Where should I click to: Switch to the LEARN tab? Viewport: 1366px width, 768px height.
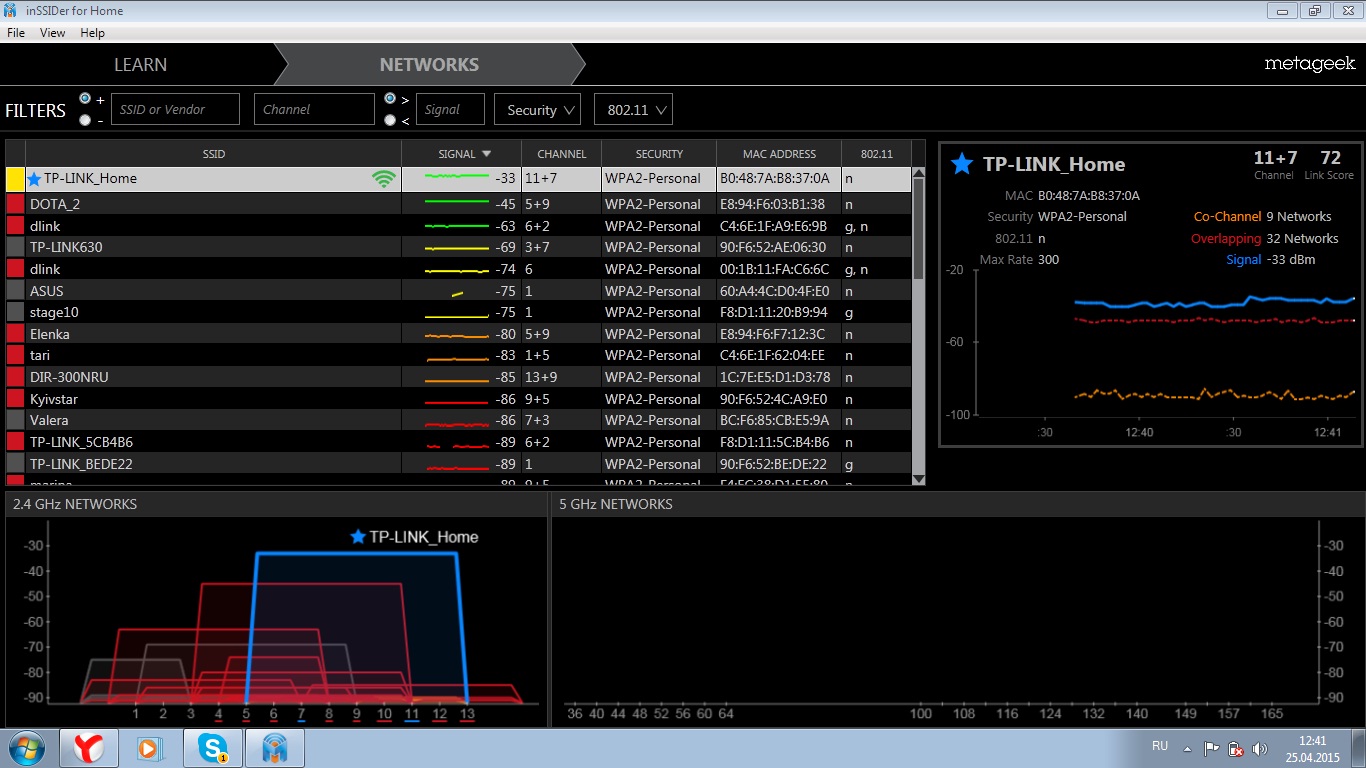click(x=140, y=65)
